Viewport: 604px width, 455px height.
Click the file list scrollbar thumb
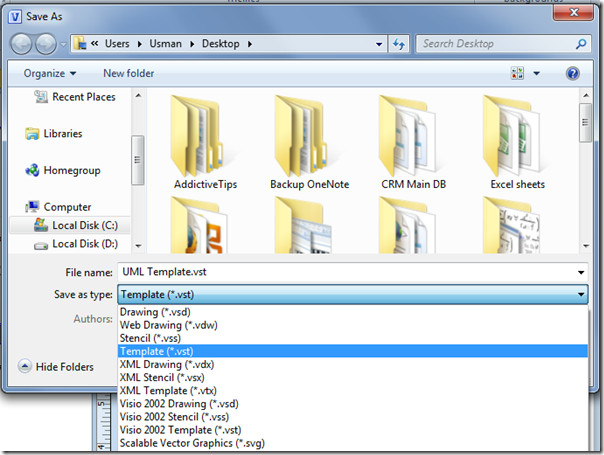(586, 123)
